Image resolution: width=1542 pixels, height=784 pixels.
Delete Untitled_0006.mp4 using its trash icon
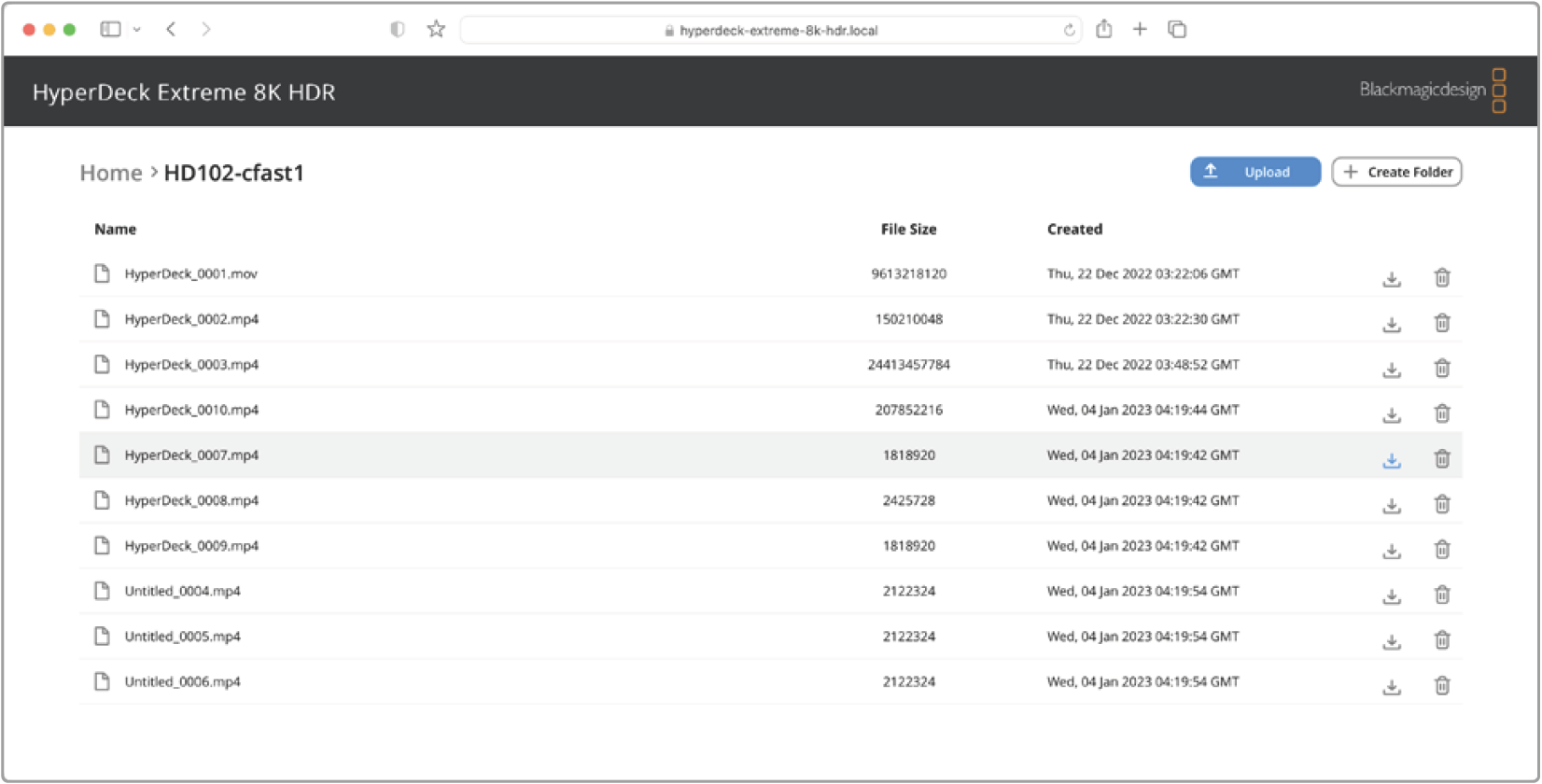point(1442,686)
